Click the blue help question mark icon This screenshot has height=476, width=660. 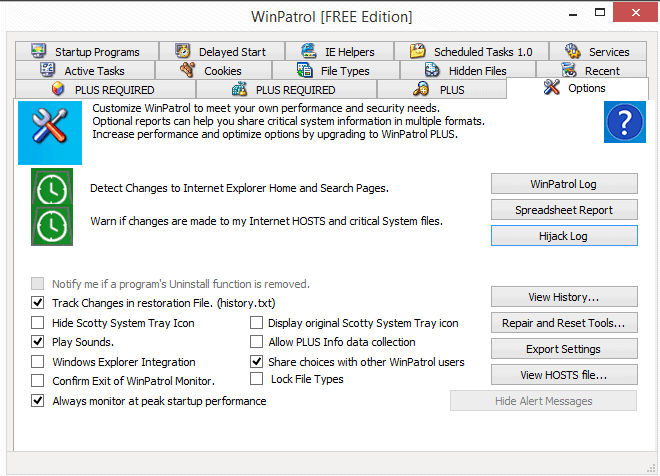click(x=623, y=123)
